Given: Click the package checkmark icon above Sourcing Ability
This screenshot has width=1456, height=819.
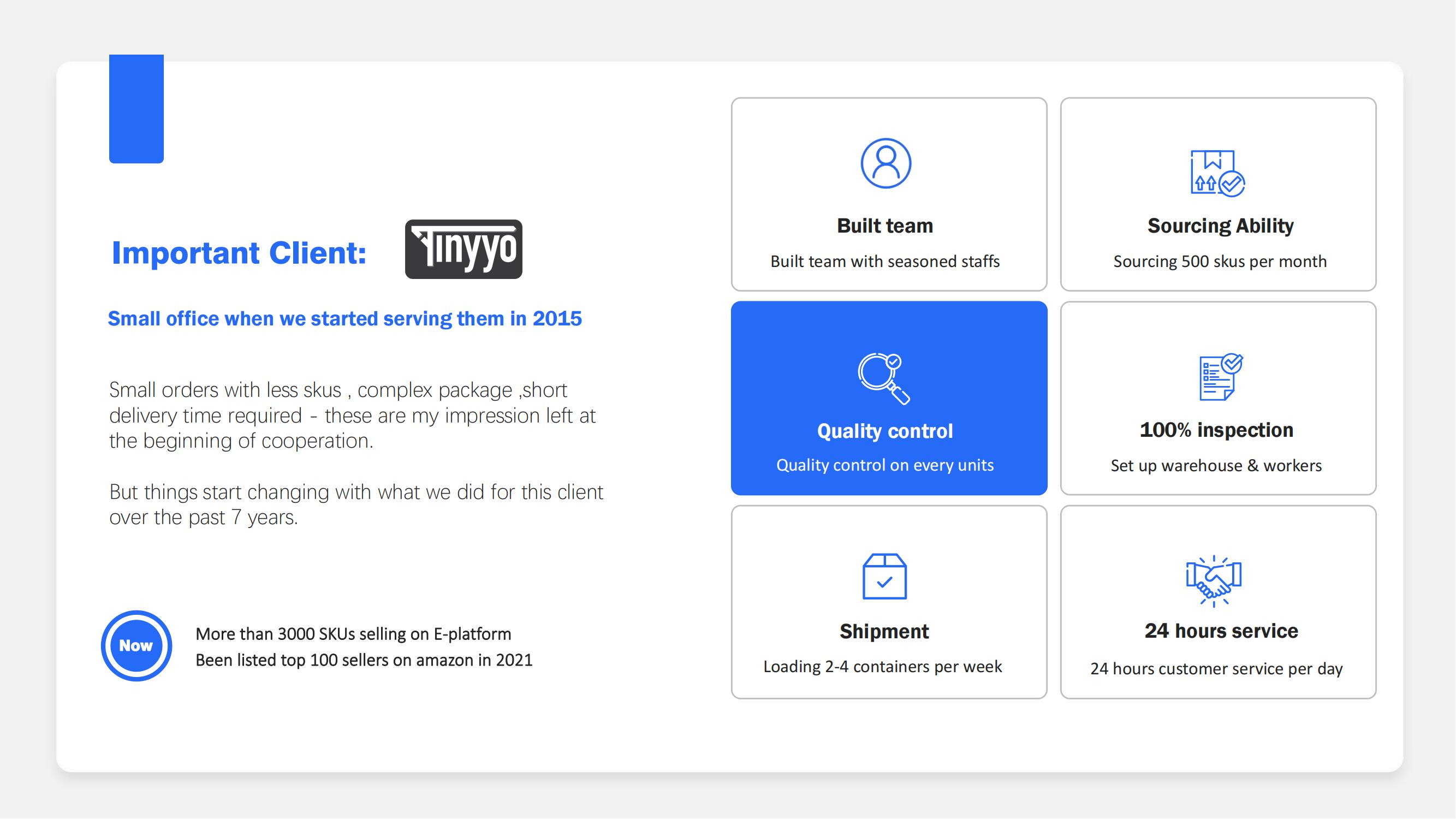Looking at the screenshot, I should (1217, 173).
